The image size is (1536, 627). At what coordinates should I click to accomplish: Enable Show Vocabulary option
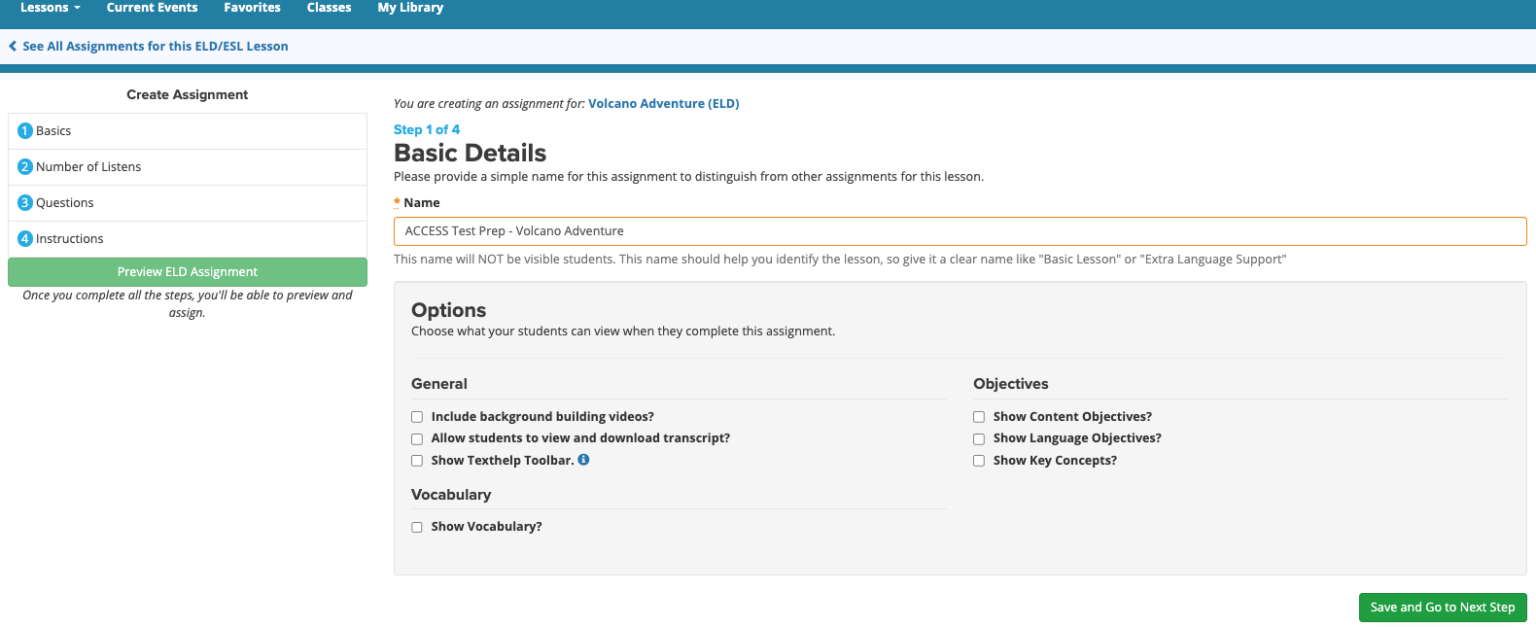click(x=417, y=526)
